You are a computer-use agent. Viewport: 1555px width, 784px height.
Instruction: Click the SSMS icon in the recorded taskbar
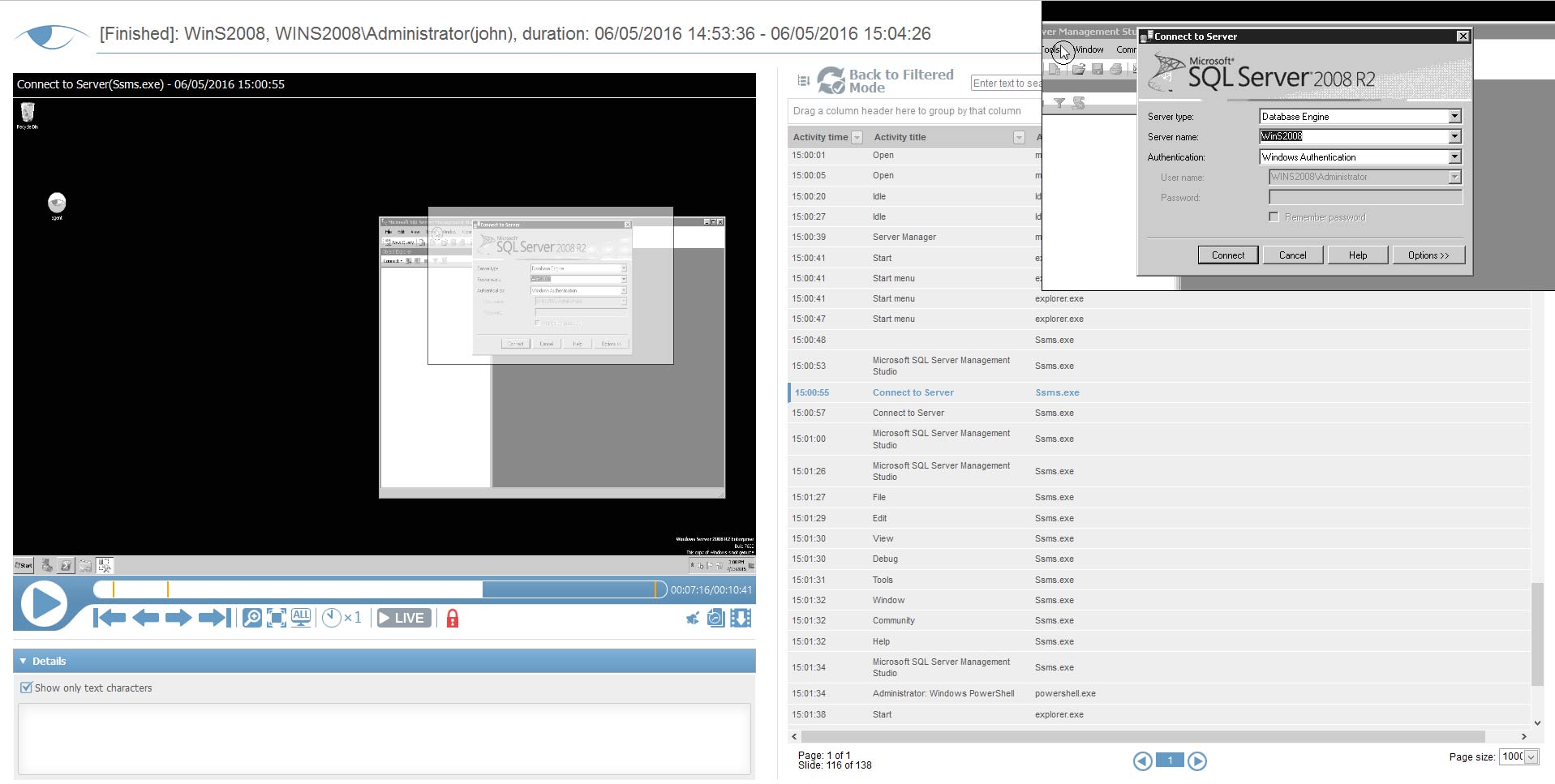click(x=105, y=565)
